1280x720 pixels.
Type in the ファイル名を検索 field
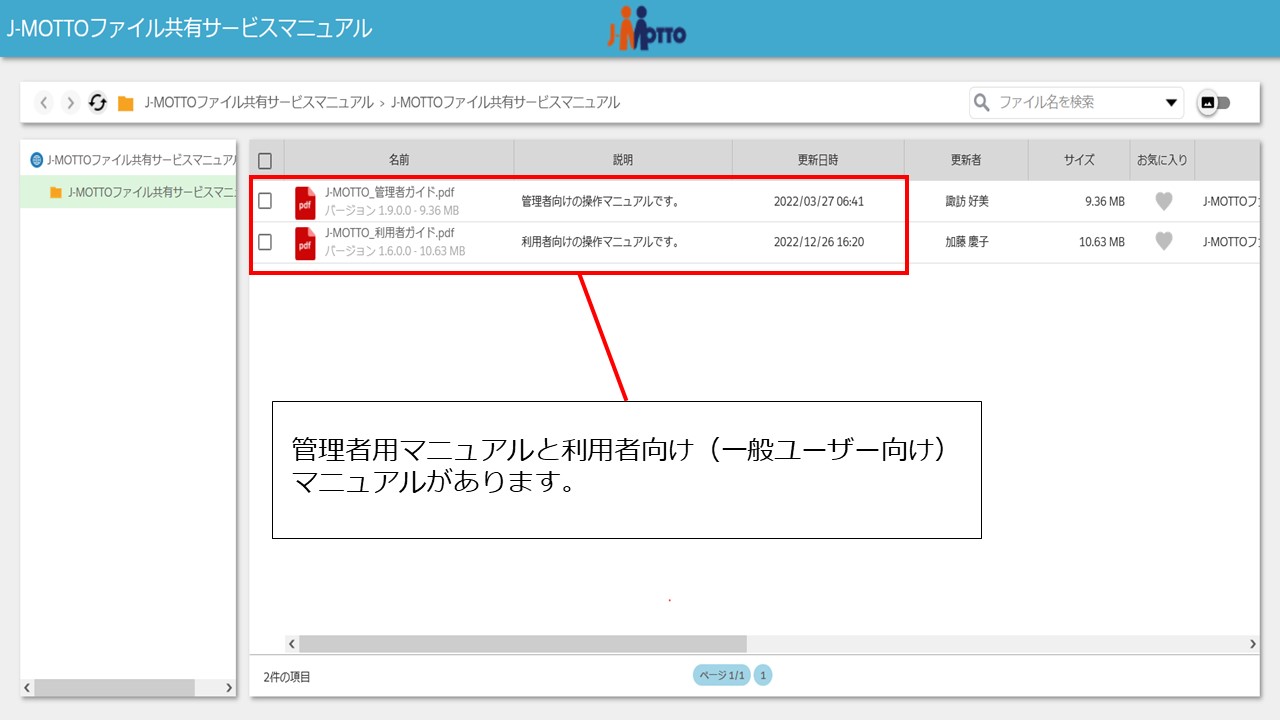click(x=1076, y=102)
